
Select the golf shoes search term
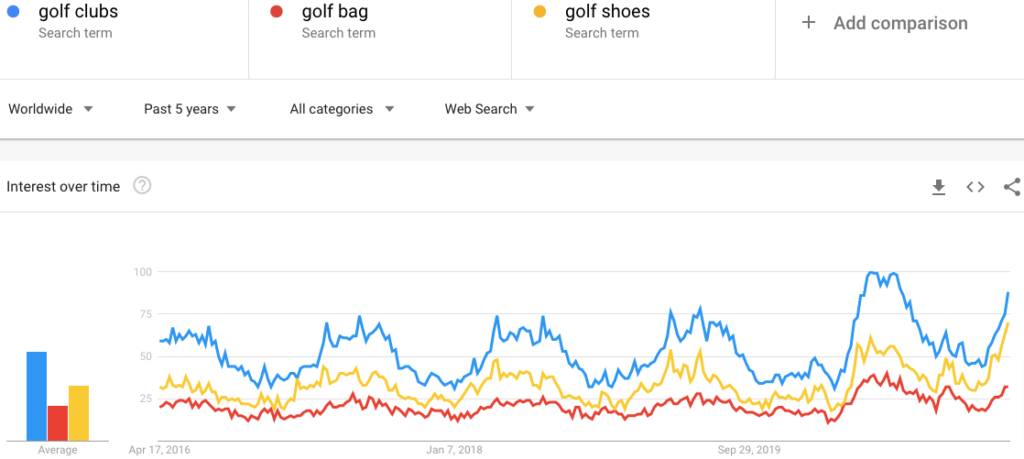pos(607,11)
